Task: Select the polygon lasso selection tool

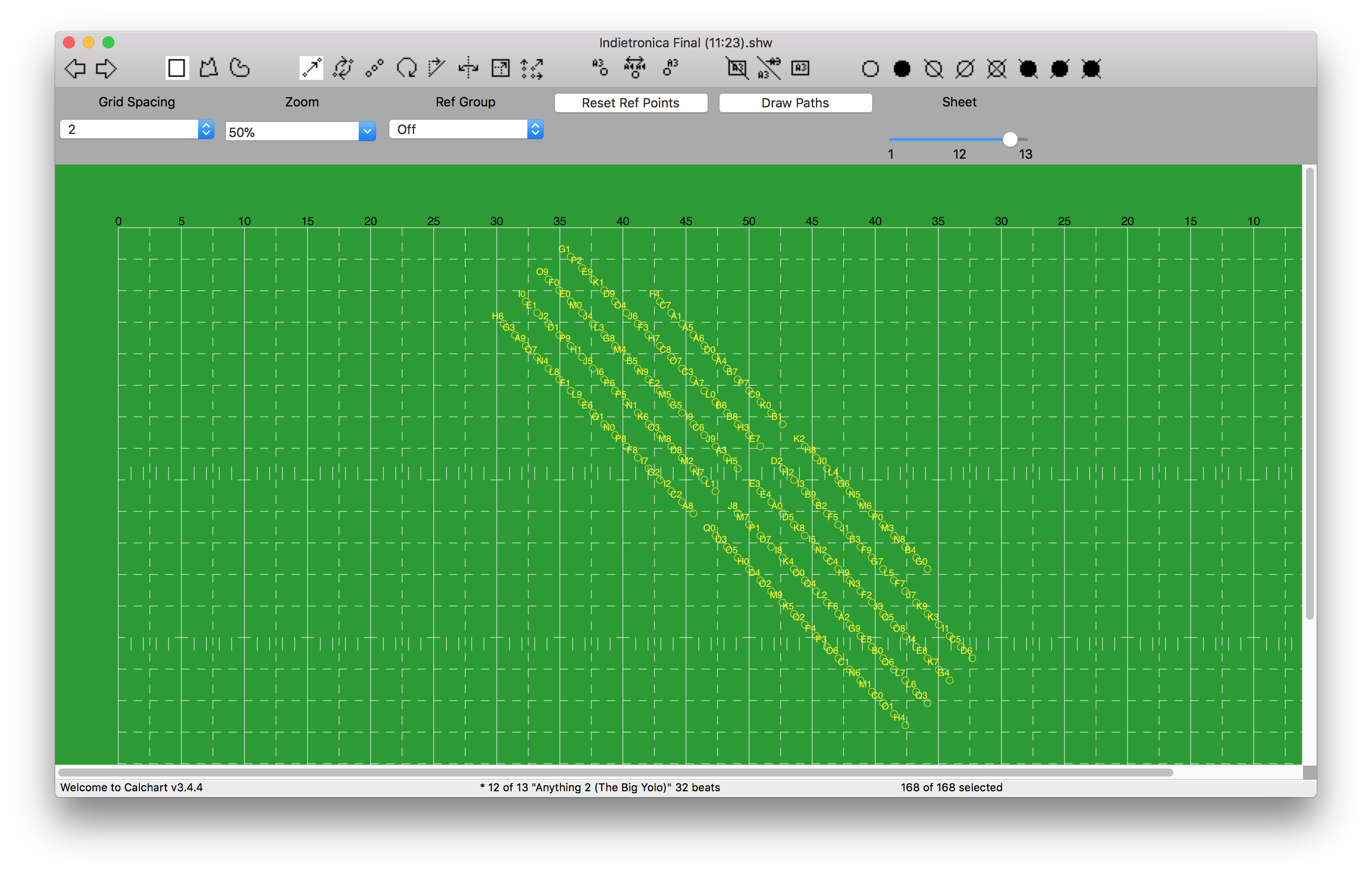Action: pyautogui.click(x=208, y=68)
